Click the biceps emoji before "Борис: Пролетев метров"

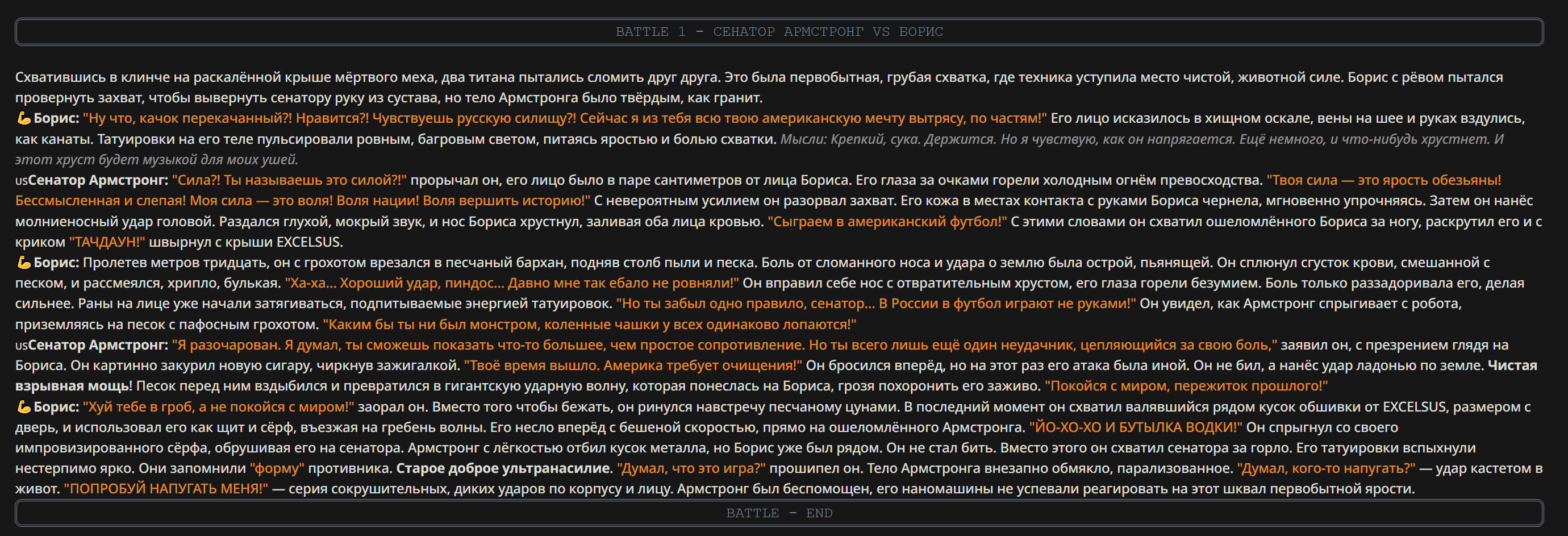pyautogui.click(x=23, y=263)
